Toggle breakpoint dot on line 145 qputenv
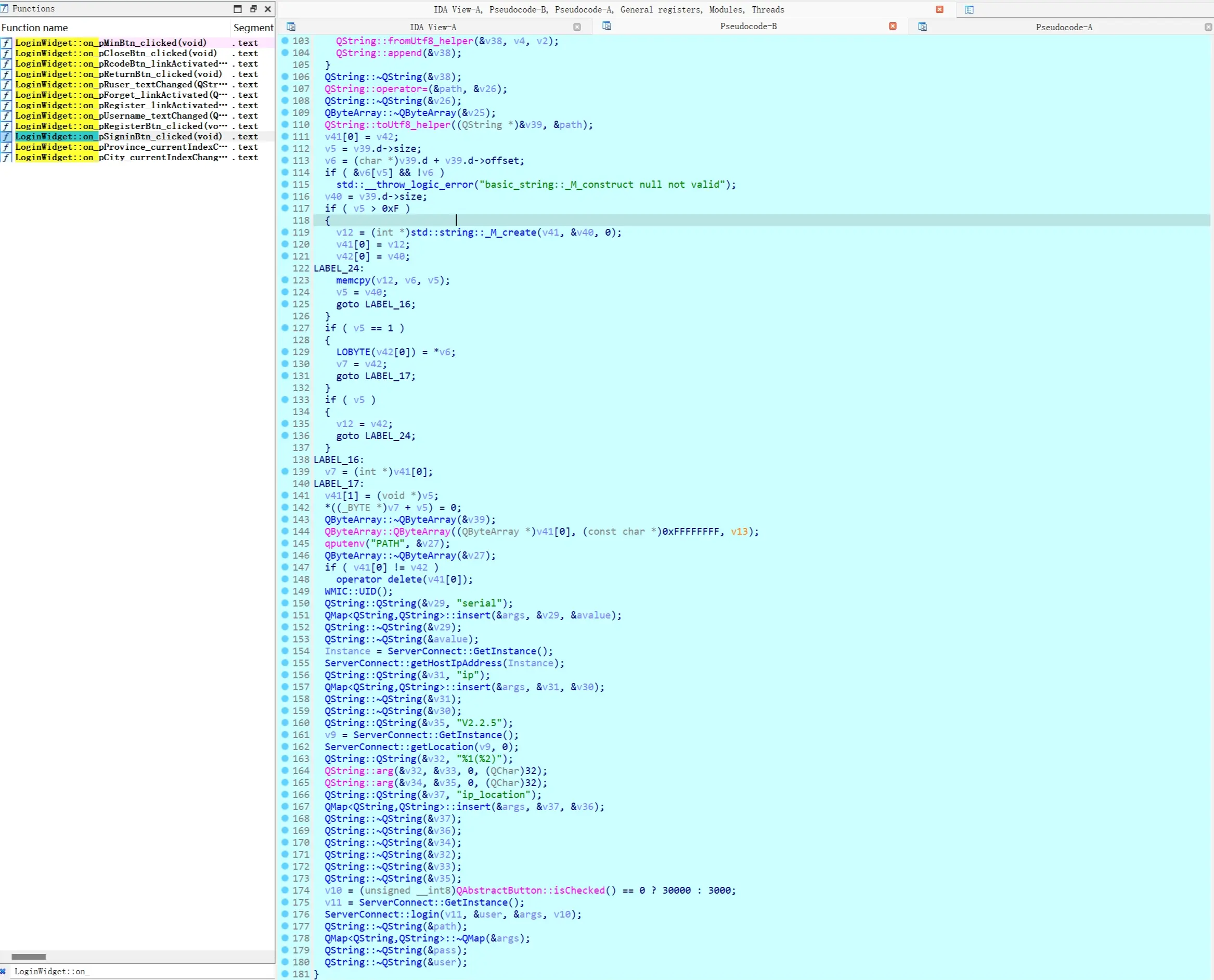1214x980 pixels. 285,543
